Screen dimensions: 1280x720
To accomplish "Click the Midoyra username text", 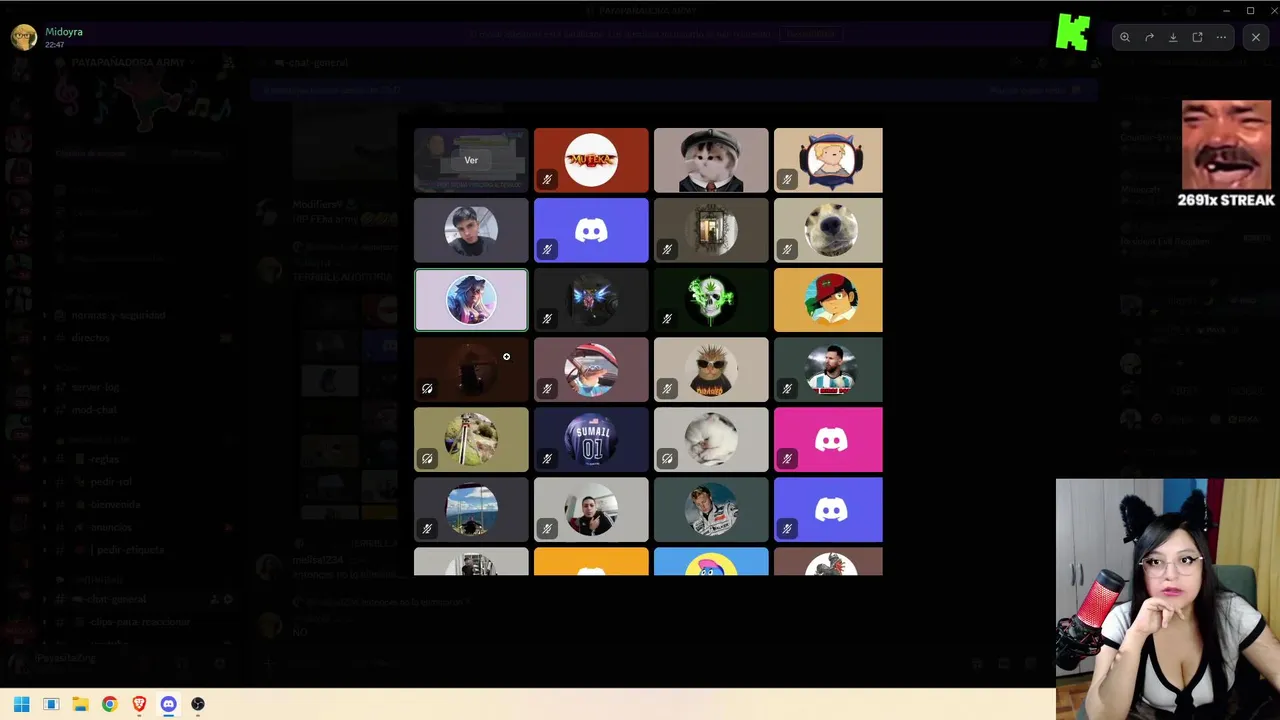I will tap(64, 32).
